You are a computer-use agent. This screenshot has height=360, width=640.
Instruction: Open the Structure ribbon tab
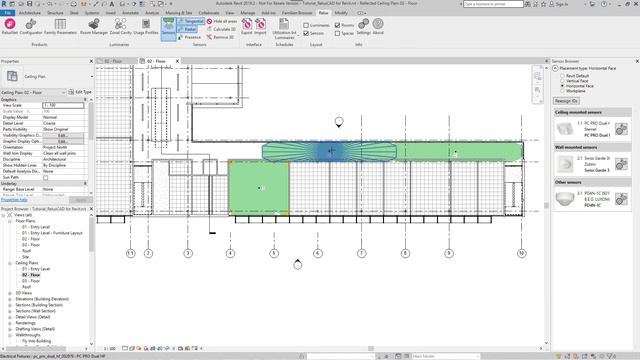55,13
